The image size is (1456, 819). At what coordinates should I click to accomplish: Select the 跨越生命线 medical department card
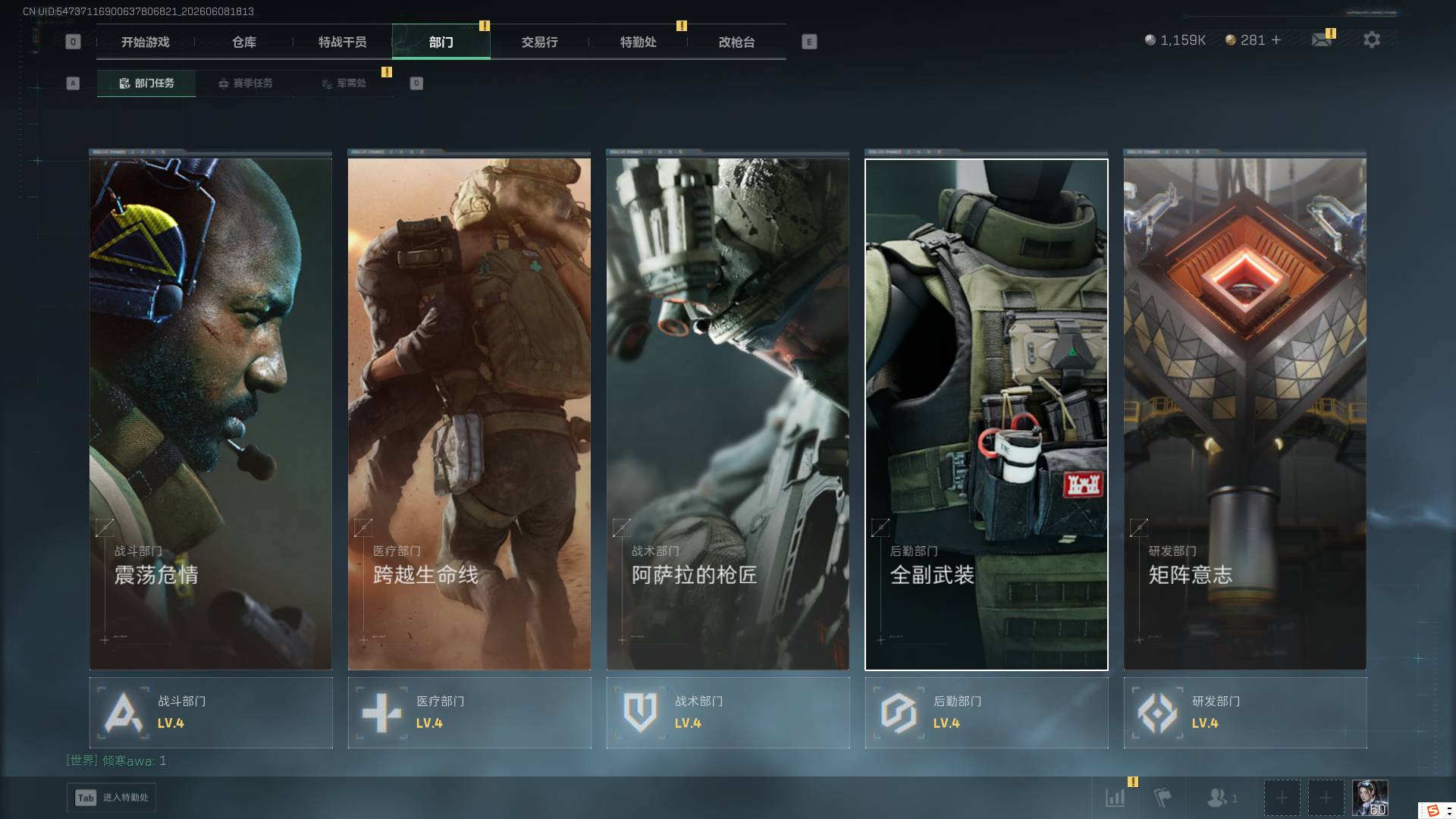[x=469, y=413]
